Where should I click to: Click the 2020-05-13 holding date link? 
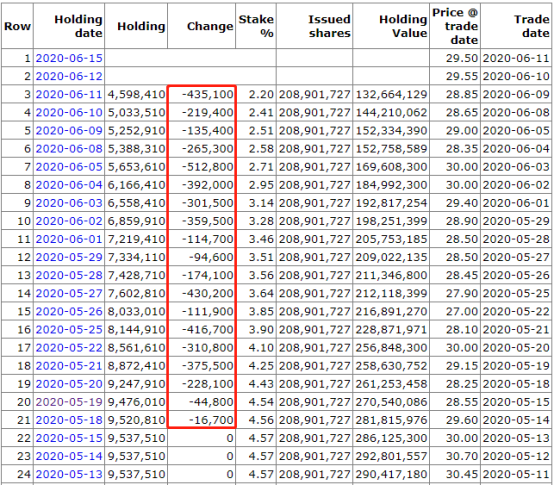pyautogui.click(x=69, y=474)
